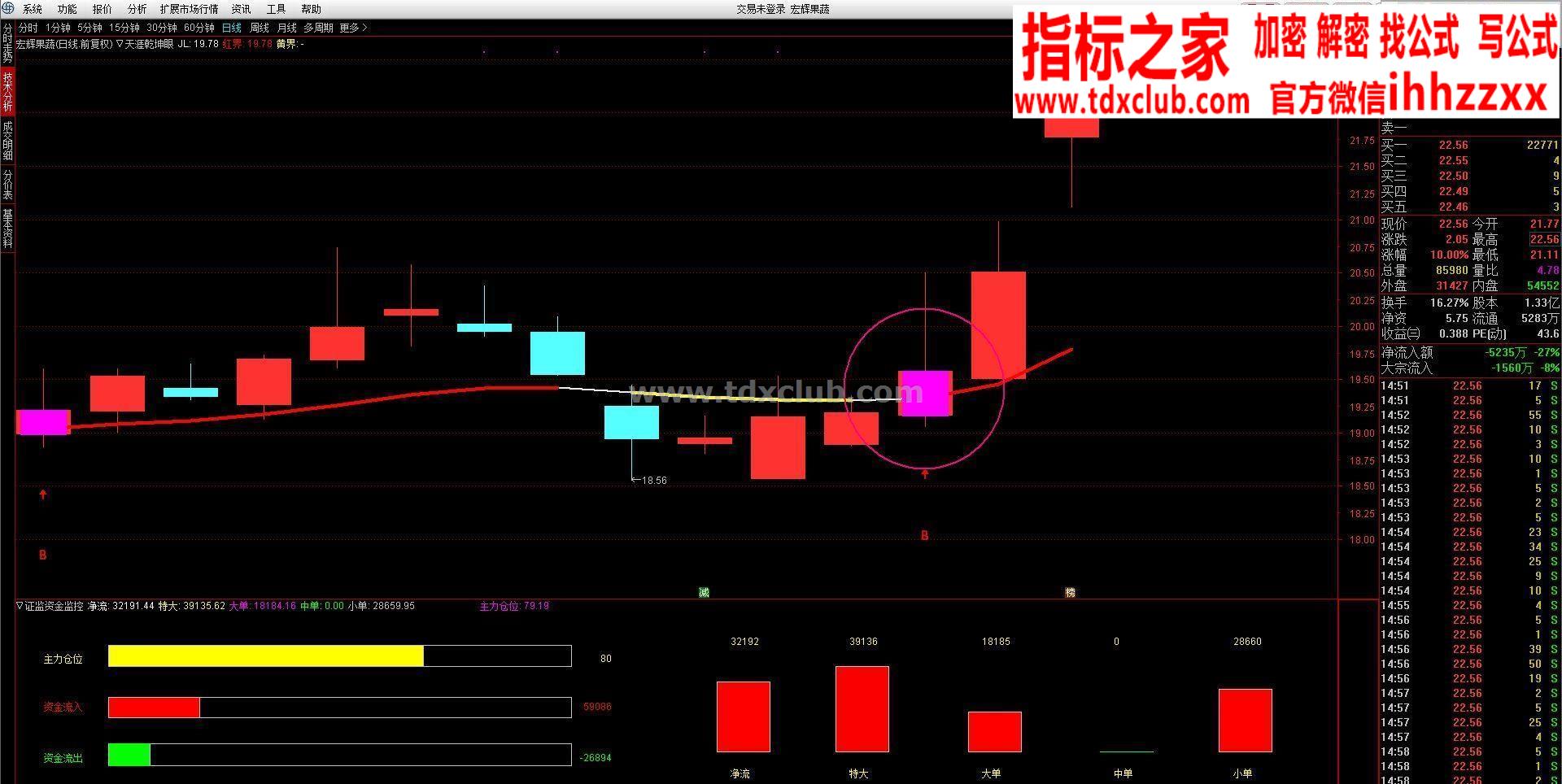Switch chart period to 5分钟
The image size is (1562, 784).
click(x=90, y=28)
